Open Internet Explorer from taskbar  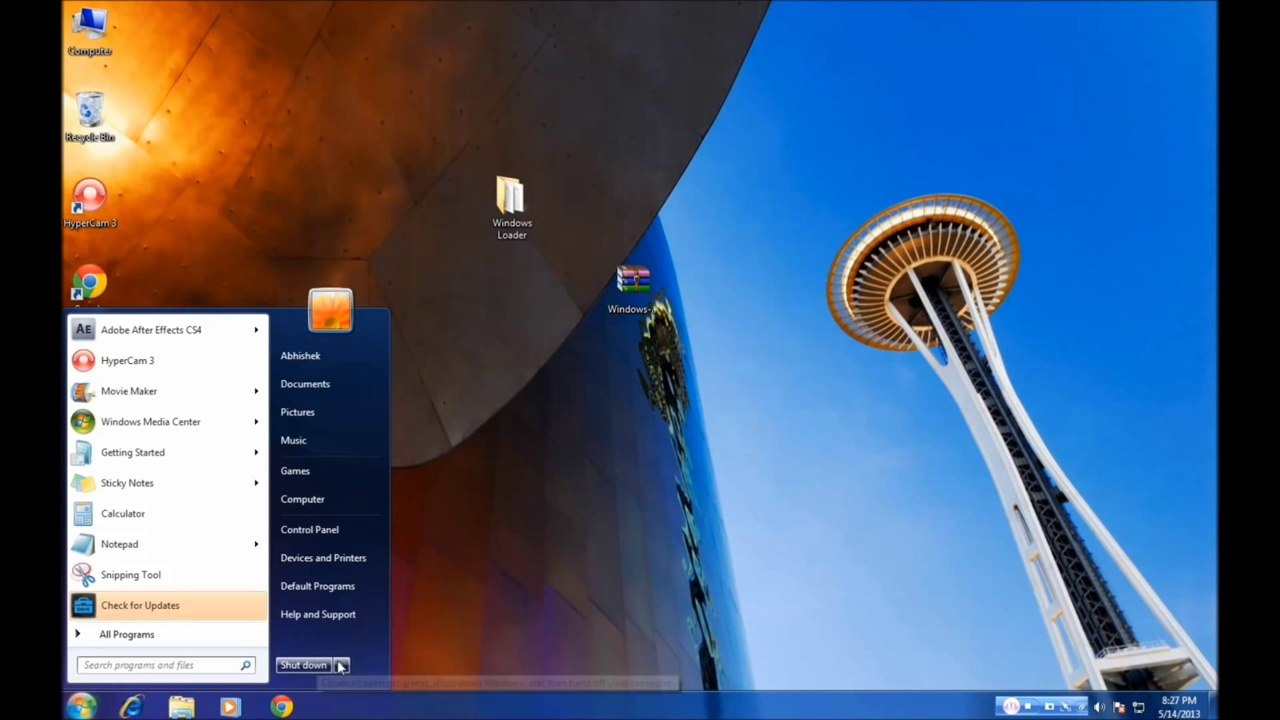click(x=132, y=707)
